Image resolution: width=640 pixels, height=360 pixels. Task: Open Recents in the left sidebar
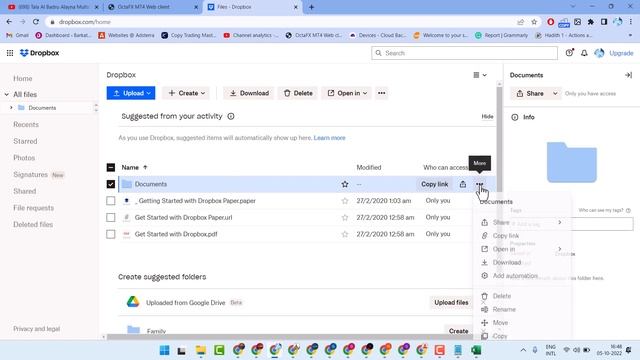tap(26, 124)
